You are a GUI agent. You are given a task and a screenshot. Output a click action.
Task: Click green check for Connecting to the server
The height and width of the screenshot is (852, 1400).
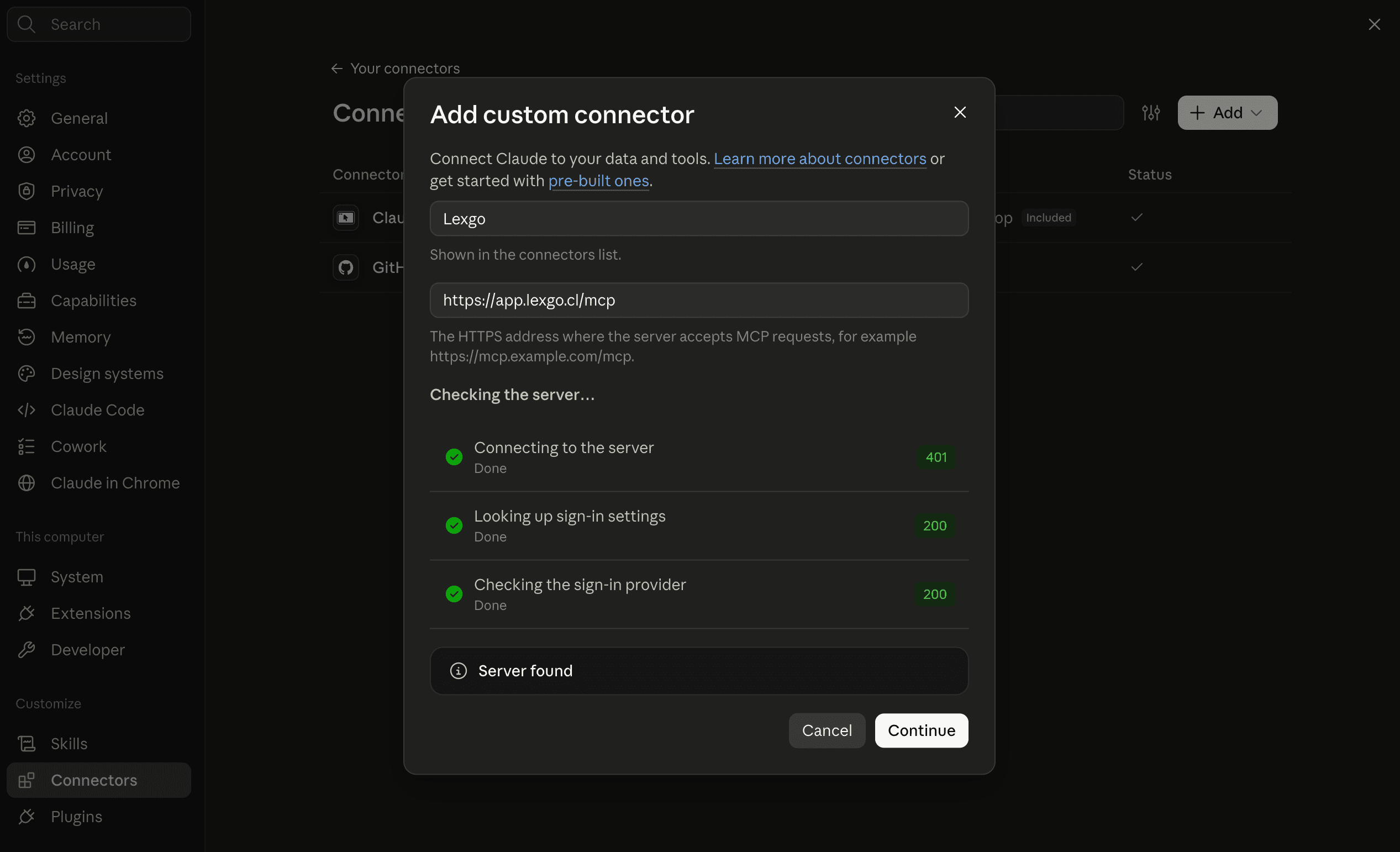454,456
